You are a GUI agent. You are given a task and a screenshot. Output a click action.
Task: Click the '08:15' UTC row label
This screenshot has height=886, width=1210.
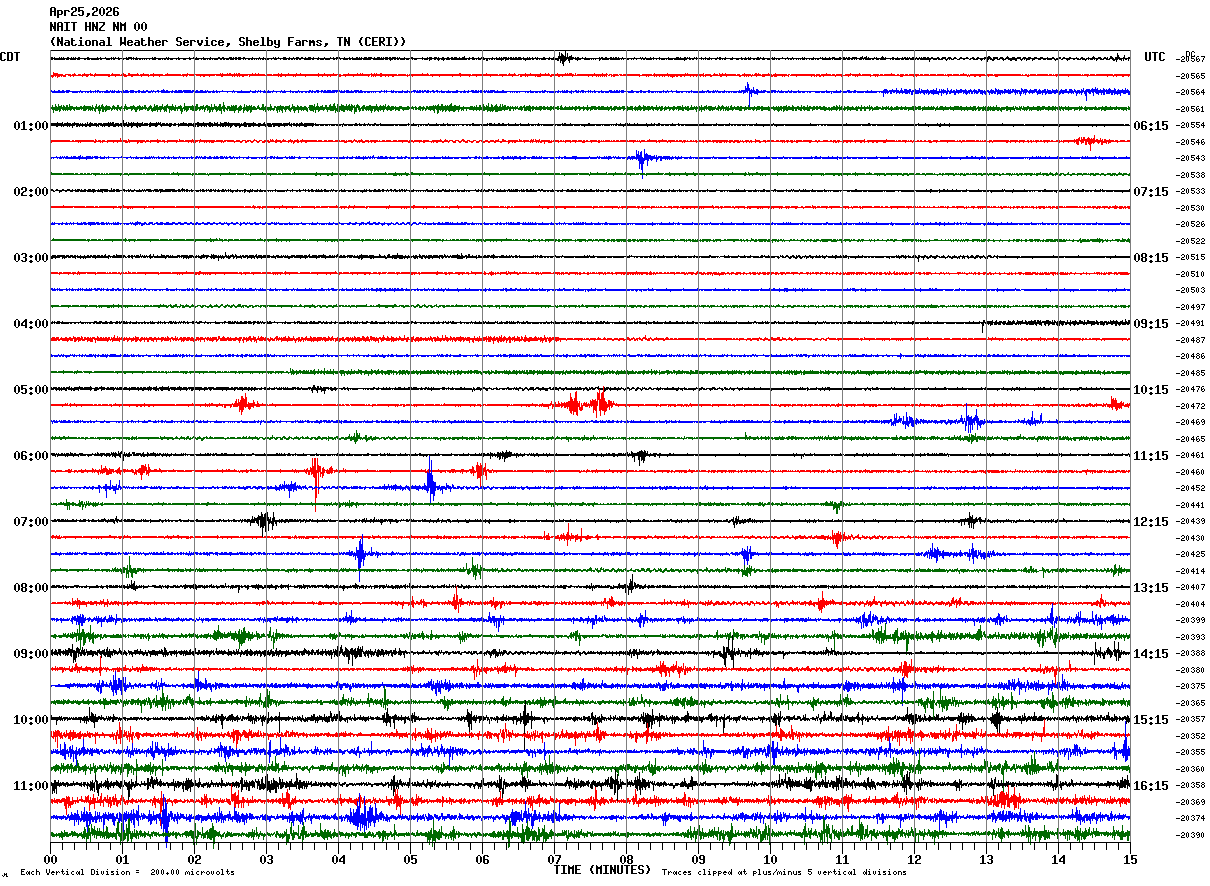1151,258
